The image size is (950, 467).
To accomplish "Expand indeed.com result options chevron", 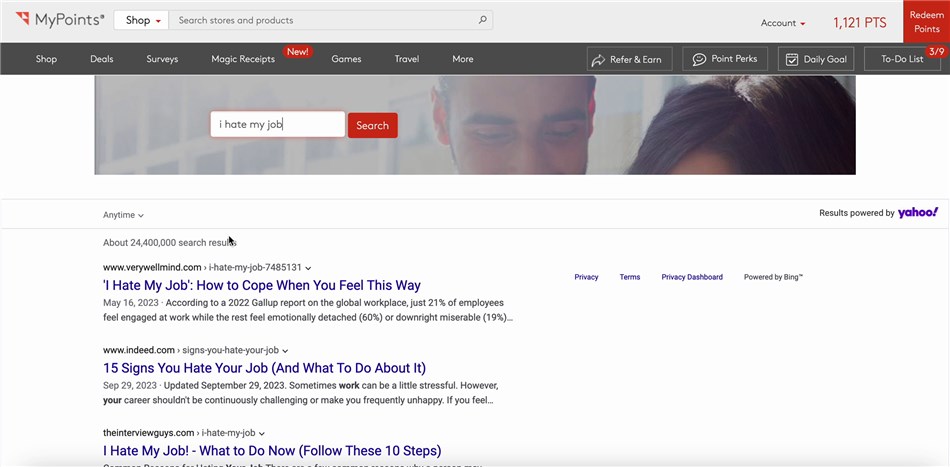I will coord(285,351).
